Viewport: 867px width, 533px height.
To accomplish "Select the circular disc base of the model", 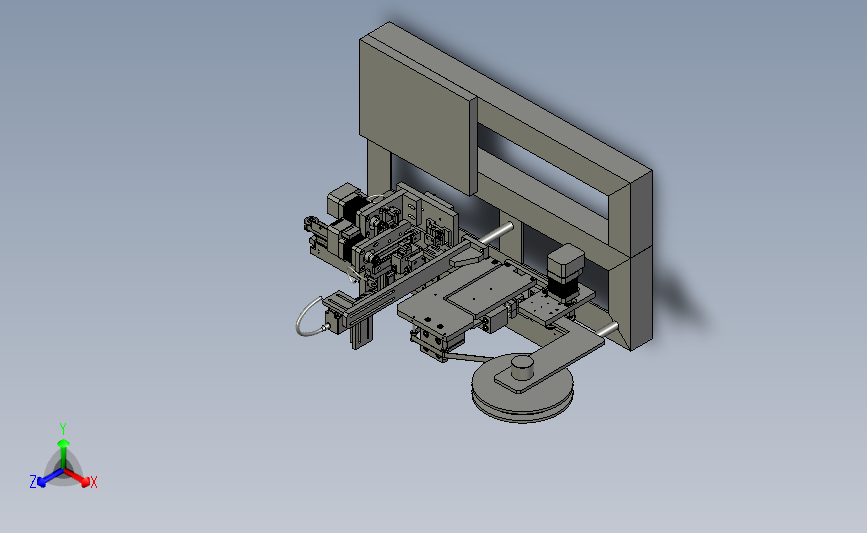I will click(x=522, y=390).
